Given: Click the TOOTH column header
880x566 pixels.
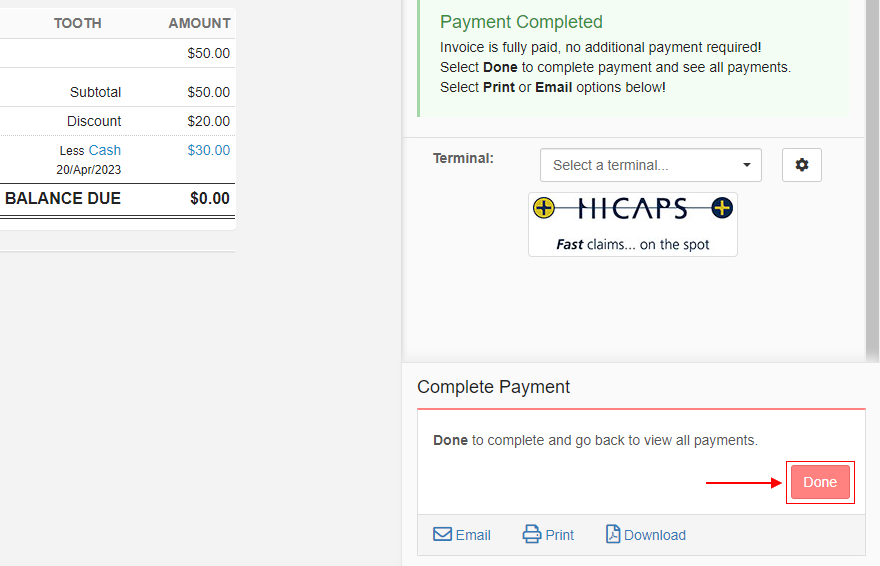Looking at the screenshot, I should [x=78, y=23].
